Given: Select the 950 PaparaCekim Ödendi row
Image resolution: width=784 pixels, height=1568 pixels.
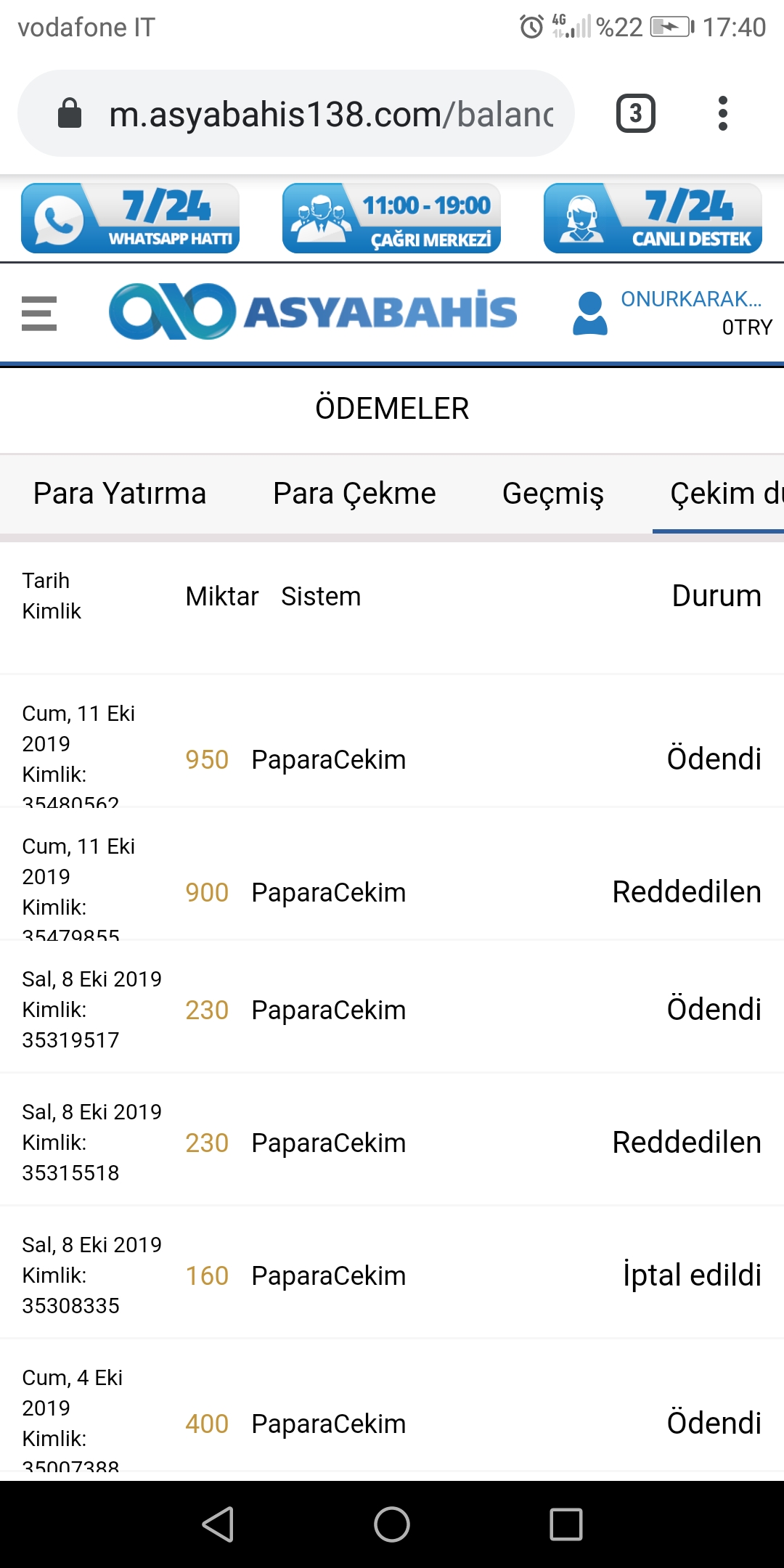Looking at the screenshot, I should point(392,759).
